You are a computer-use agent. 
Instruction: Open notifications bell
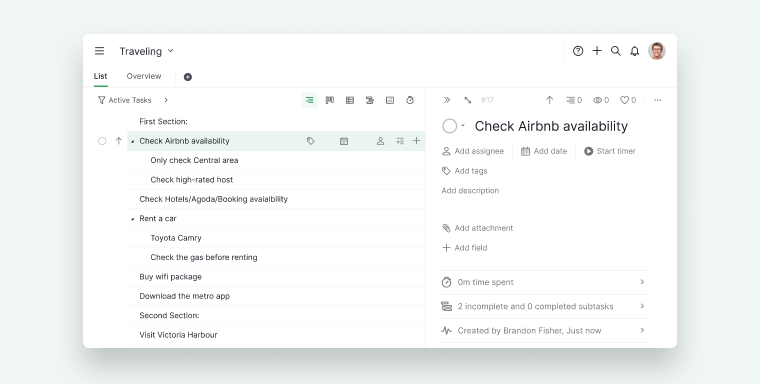coord(634,51)
